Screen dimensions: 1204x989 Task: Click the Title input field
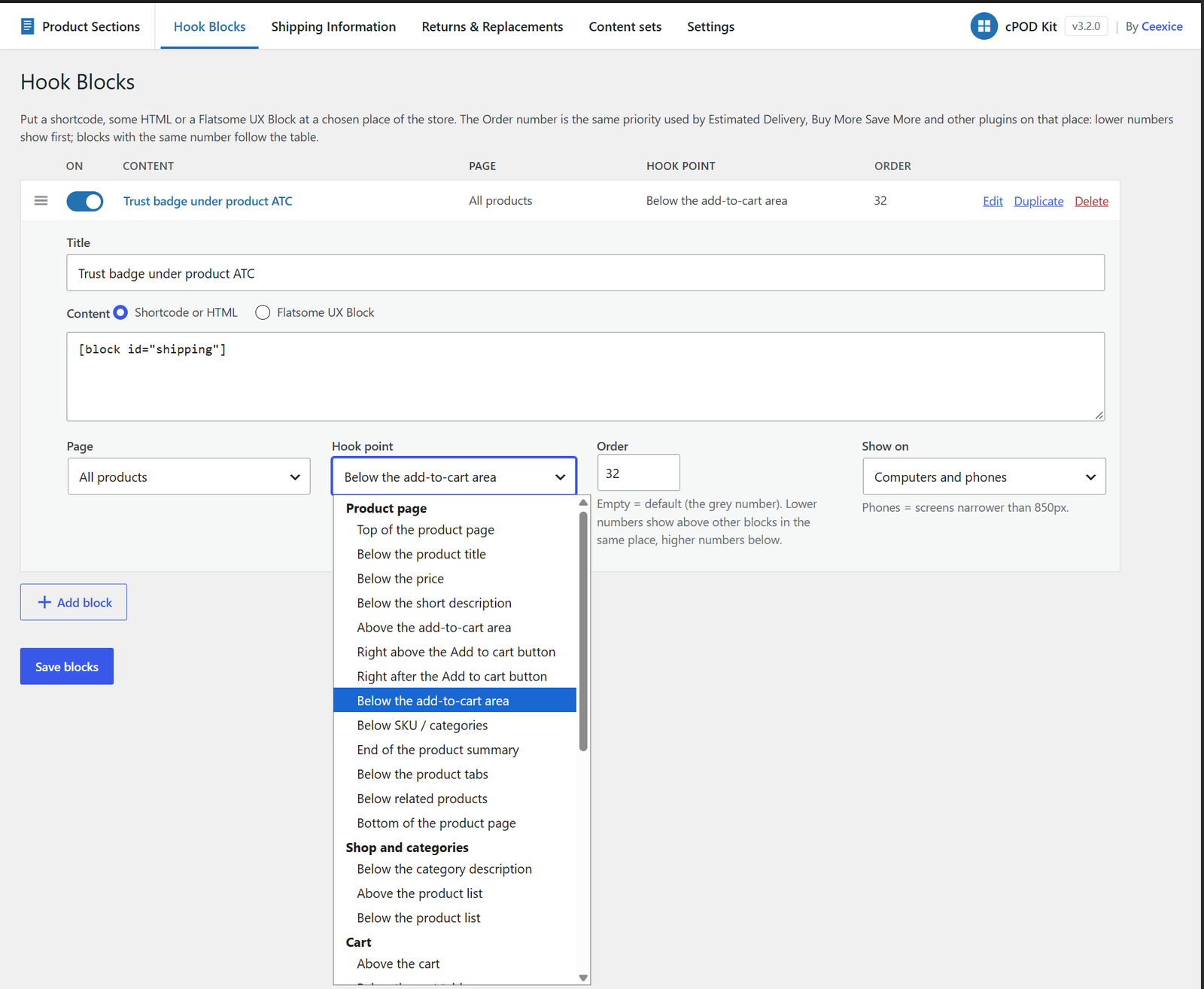pyautogui.click(x=585, y=272)
